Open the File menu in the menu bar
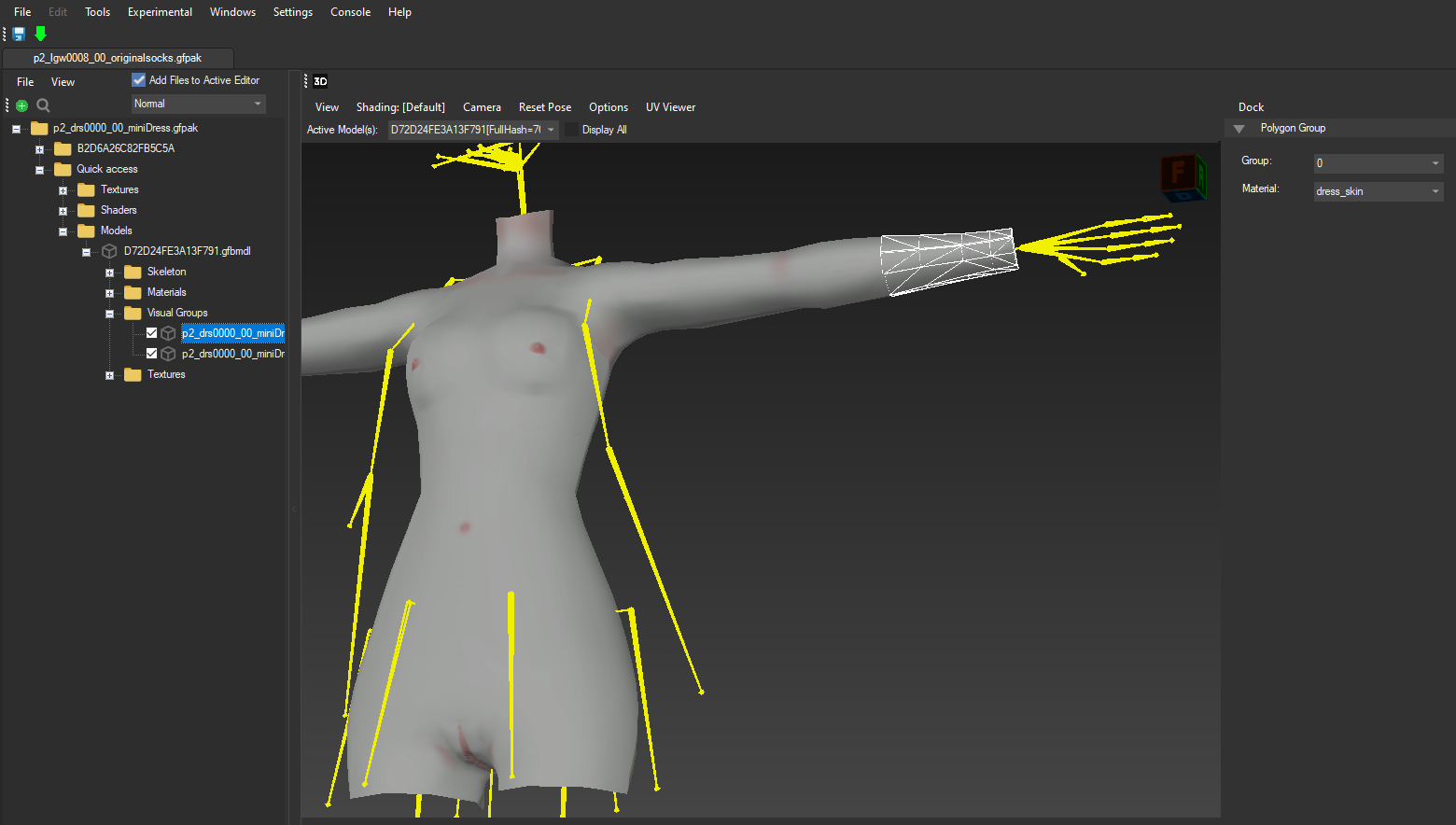 coord(22,12)
